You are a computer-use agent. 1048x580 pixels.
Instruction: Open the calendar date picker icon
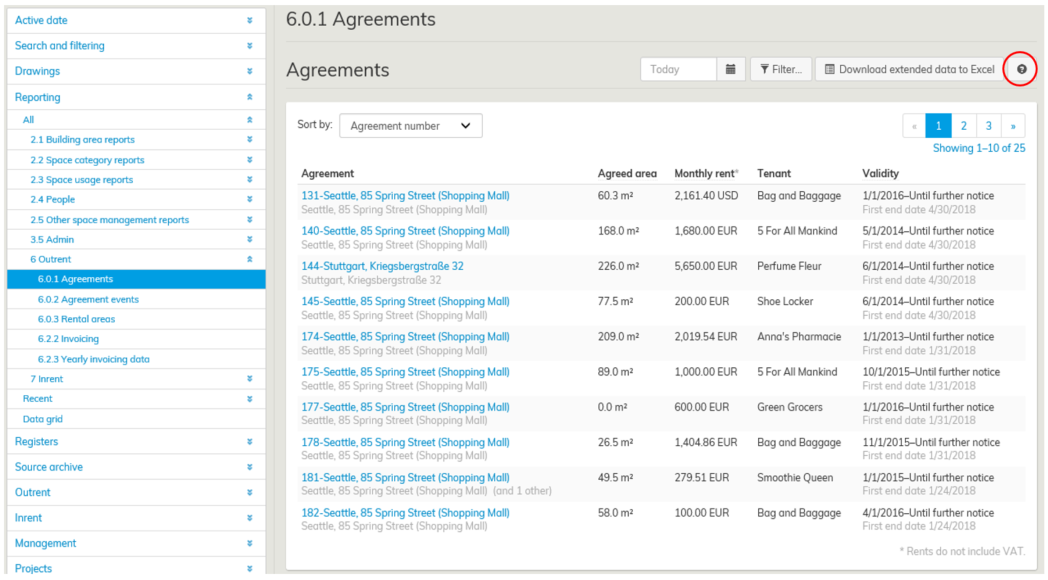(730, 69)
